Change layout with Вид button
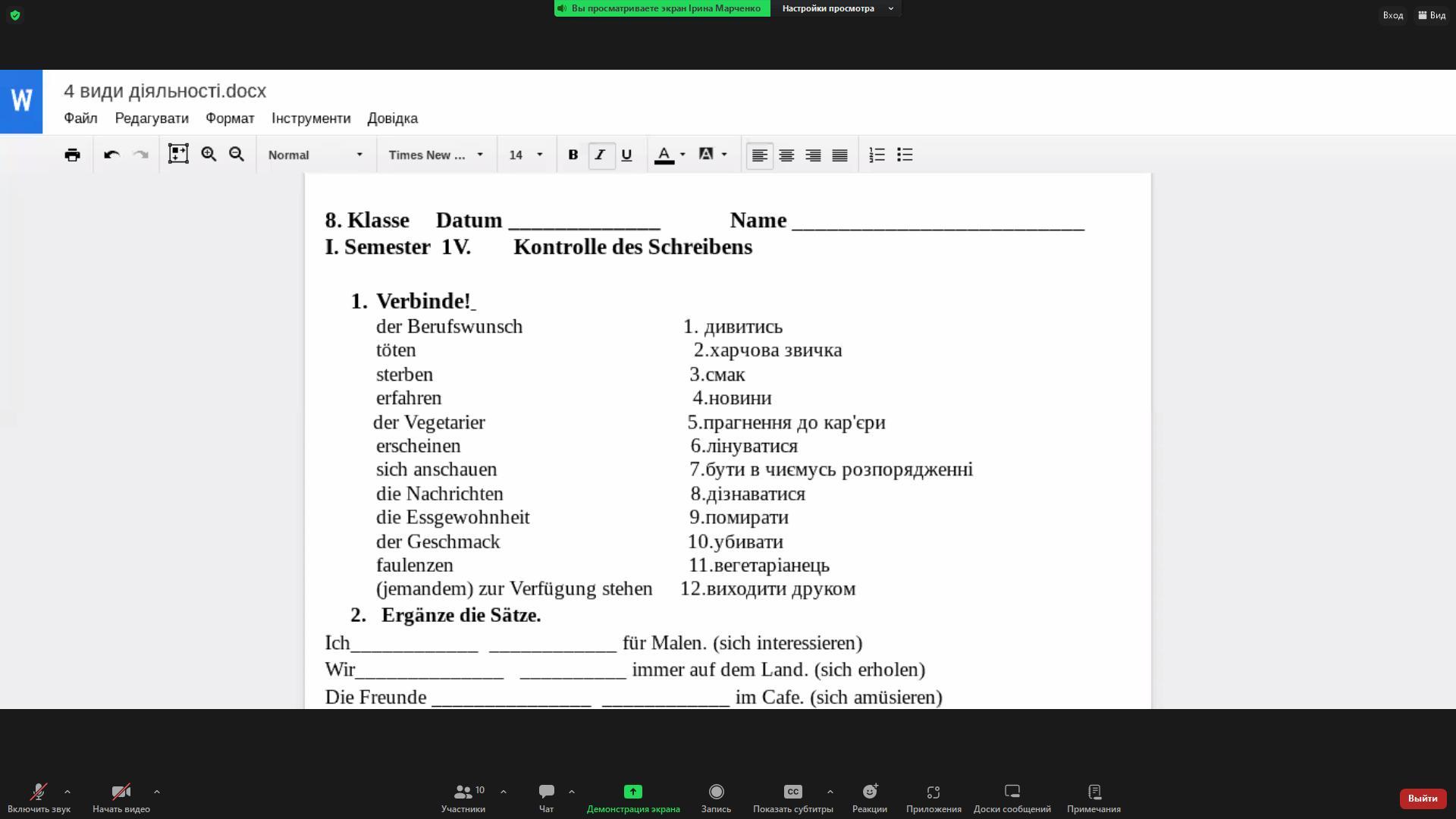This screenshot has height=819, width=1456. point(1432,15)
